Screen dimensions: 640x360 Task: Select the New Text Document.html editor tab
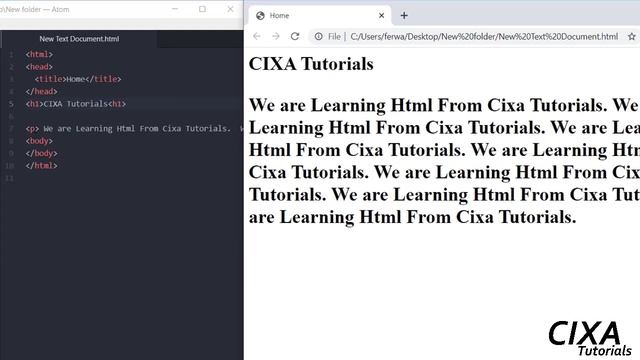(79, 39)
